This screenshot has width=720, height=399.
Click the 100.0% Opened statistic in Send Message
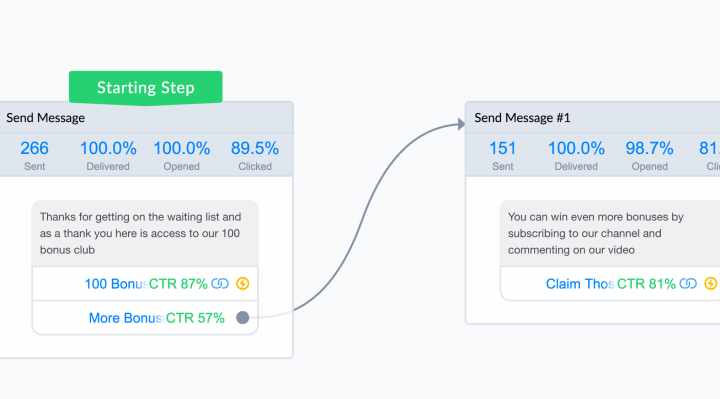point(181,155)
